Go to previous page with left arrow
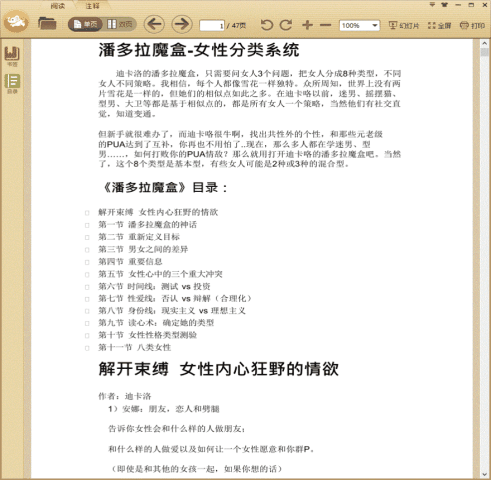The width and height of the screenshot is (491, 480). tap(154, 24)
